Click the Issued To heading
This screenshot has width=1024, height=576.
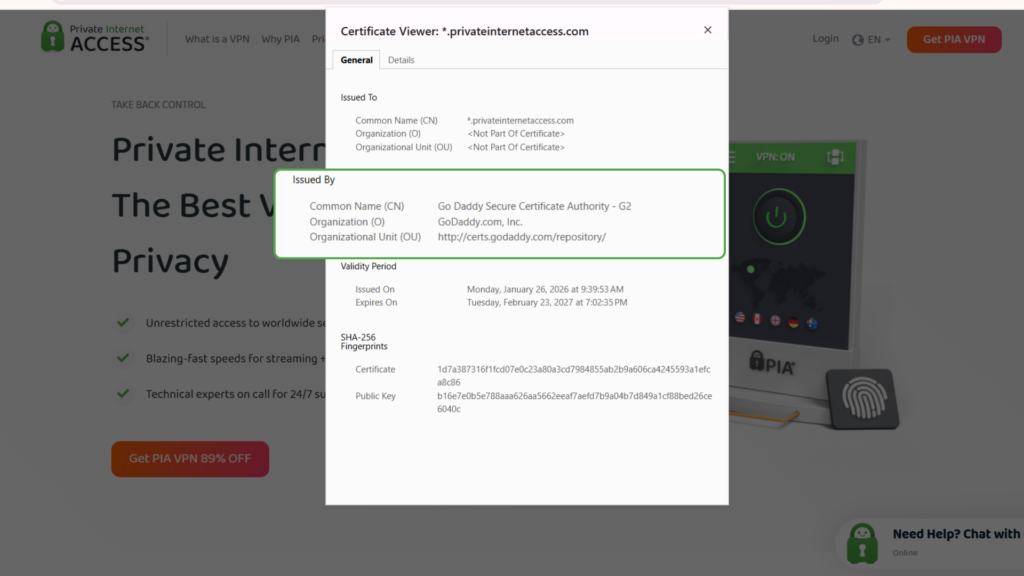(359, 97)
